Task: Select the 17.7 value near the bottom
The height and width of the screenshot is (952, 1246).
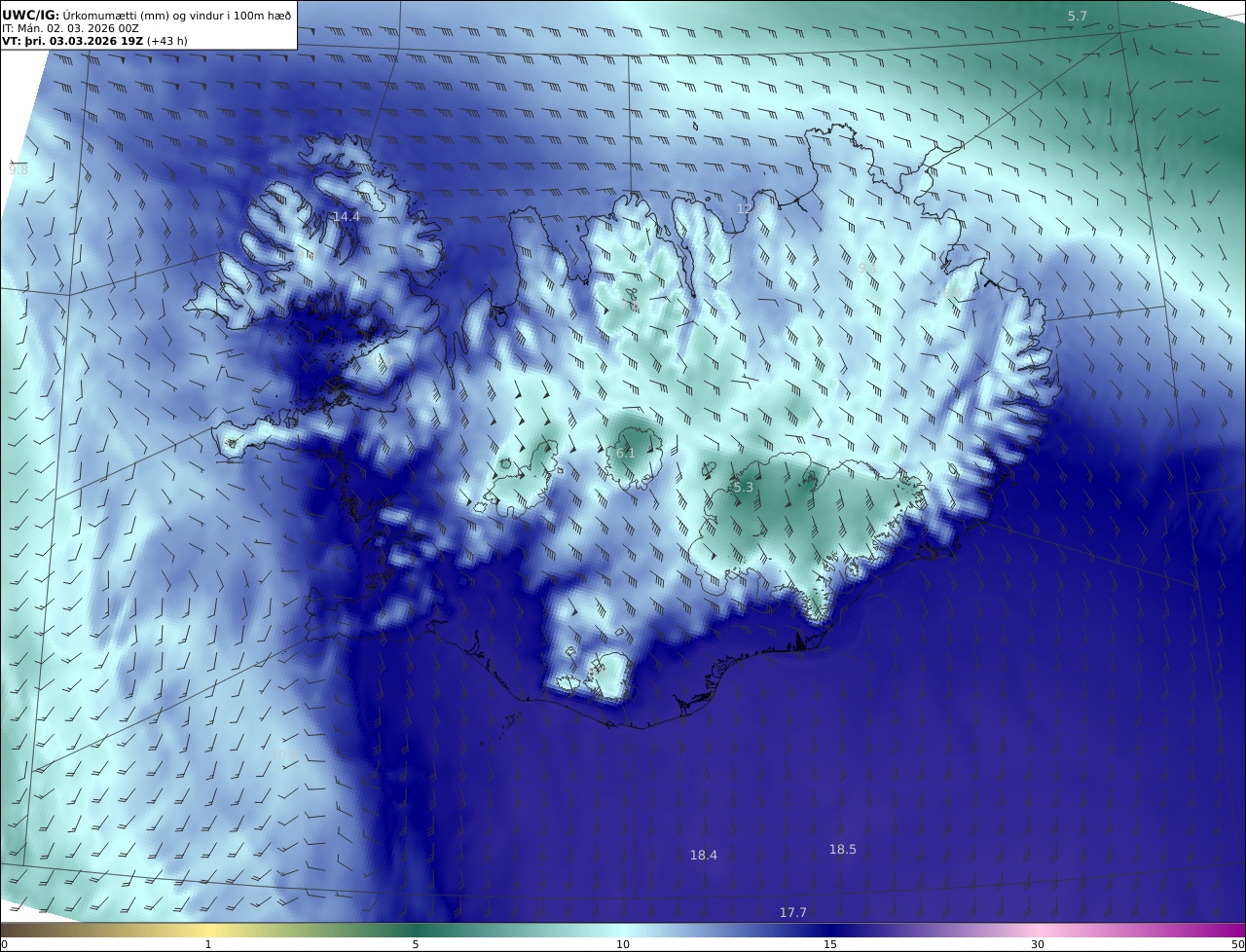Action: coord(793,912)
